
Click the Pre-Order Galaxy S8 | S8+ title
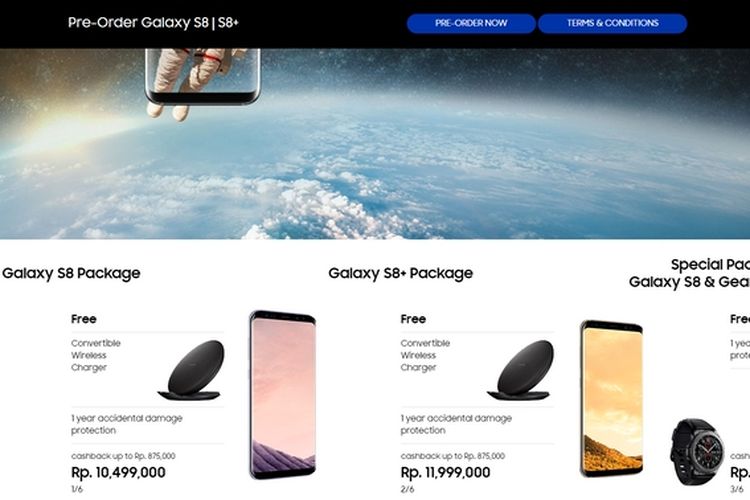153,22
